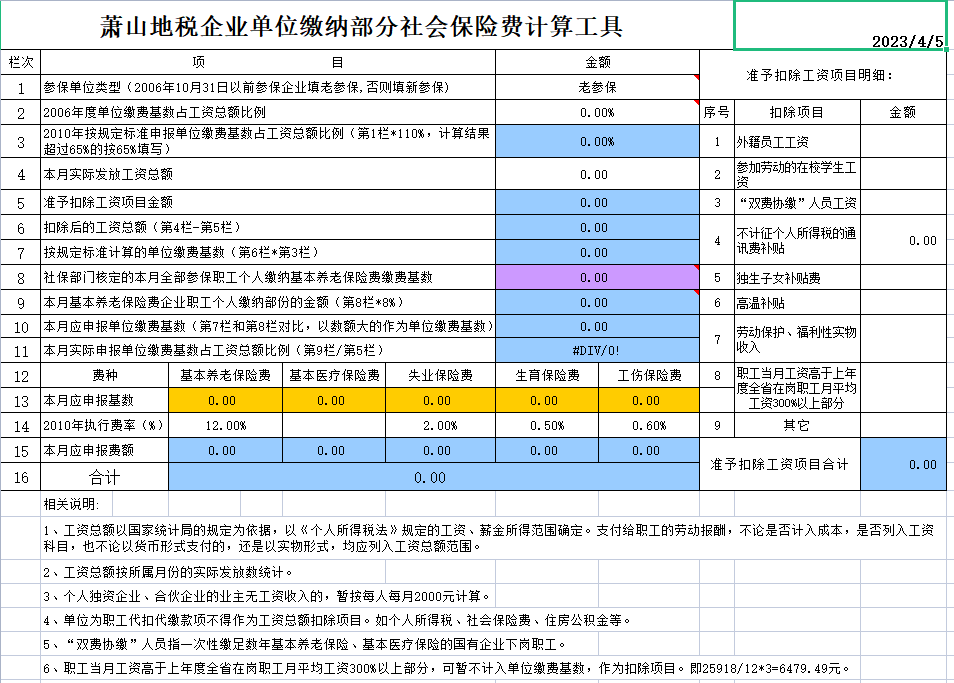Click row number 11 in the 栏次 column

[x=21, y=351]
